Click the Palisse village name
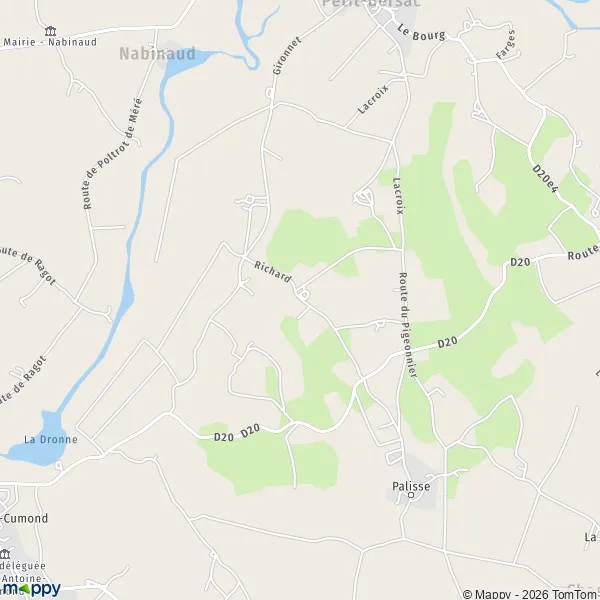The width and height of the screenshot is (600, 600). [411, 486]
